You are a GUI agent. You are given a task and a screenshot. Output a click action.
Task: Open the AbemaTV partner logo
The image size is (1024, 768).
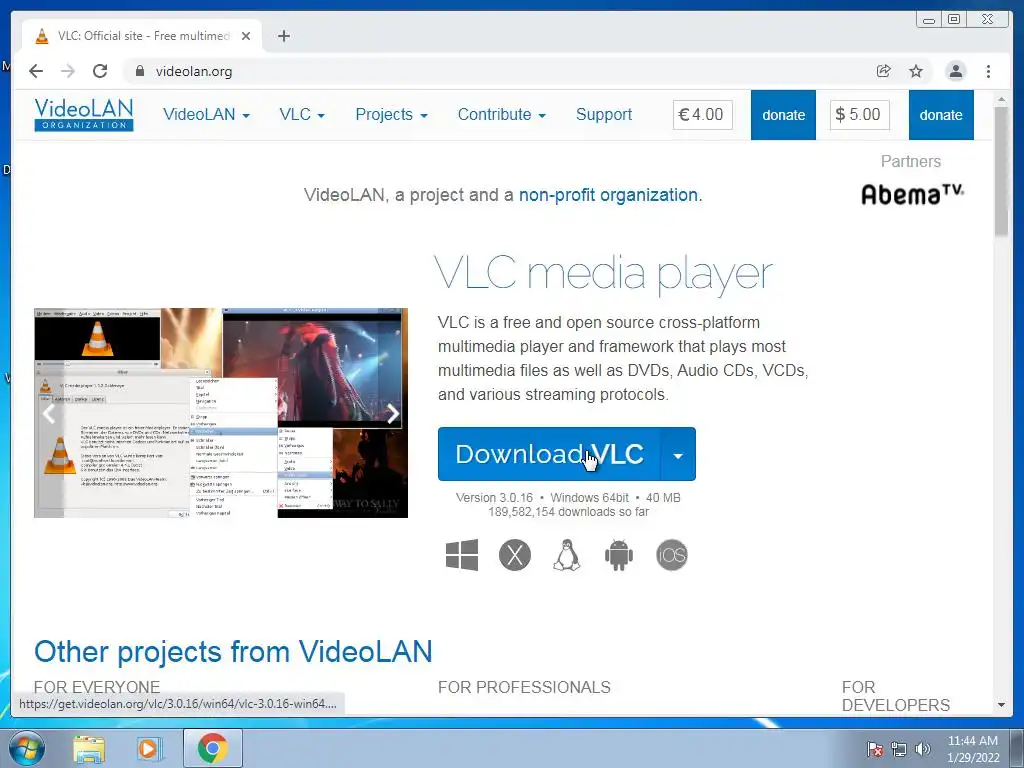(x=912, y=194)
